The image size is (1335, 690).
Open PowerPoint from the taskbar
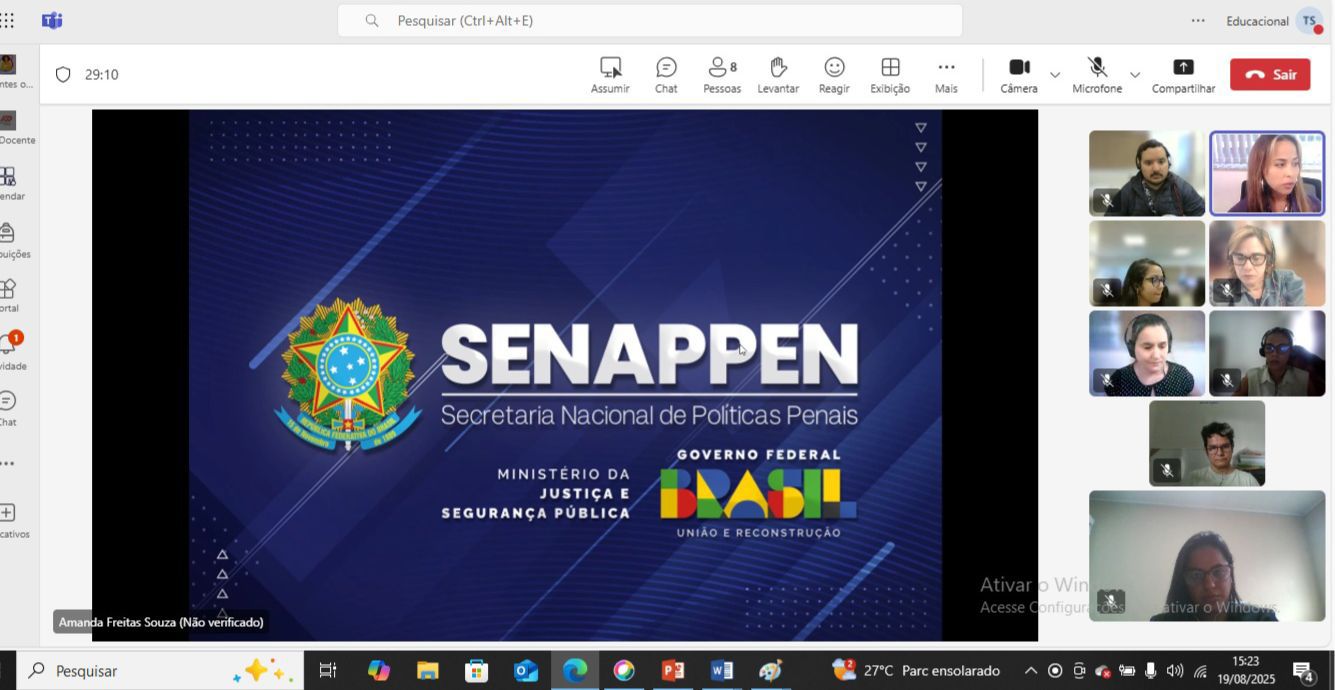[x=673, y=671]
